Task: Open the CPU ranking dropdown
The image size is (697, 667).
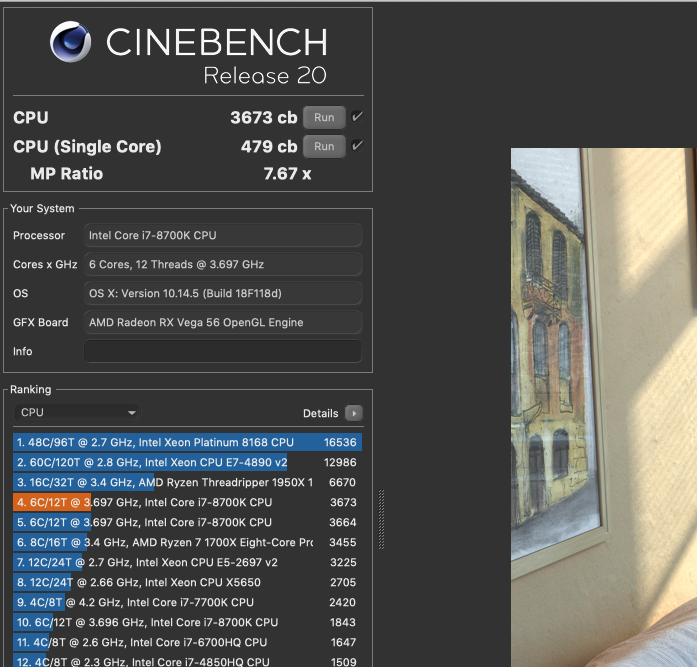Action: (x=77, y=412)
